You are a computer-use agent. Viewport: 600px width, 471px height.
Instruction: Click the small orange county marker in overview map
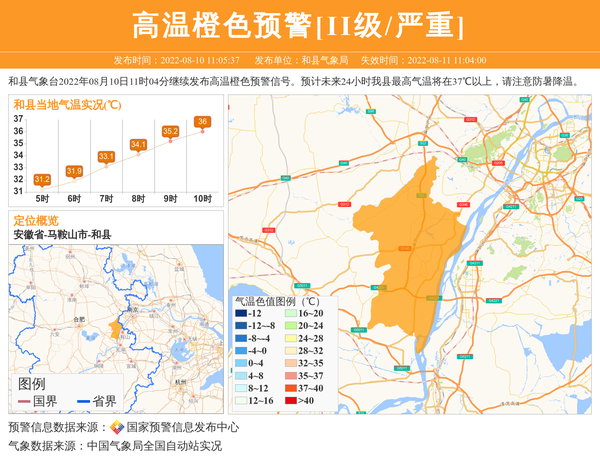coord(114,329)
